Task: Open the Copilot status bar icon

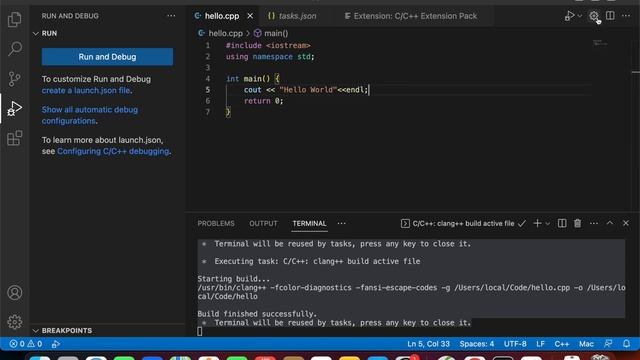Action: coord(608,344)
